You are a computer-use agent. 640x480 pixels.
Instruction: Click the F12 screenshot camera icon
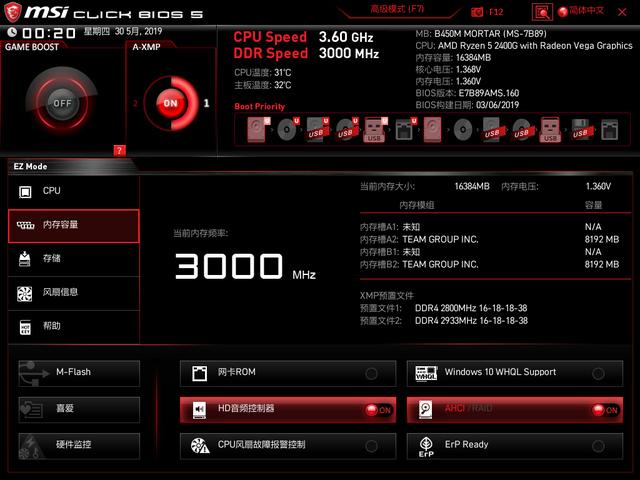tap(477, 12)
